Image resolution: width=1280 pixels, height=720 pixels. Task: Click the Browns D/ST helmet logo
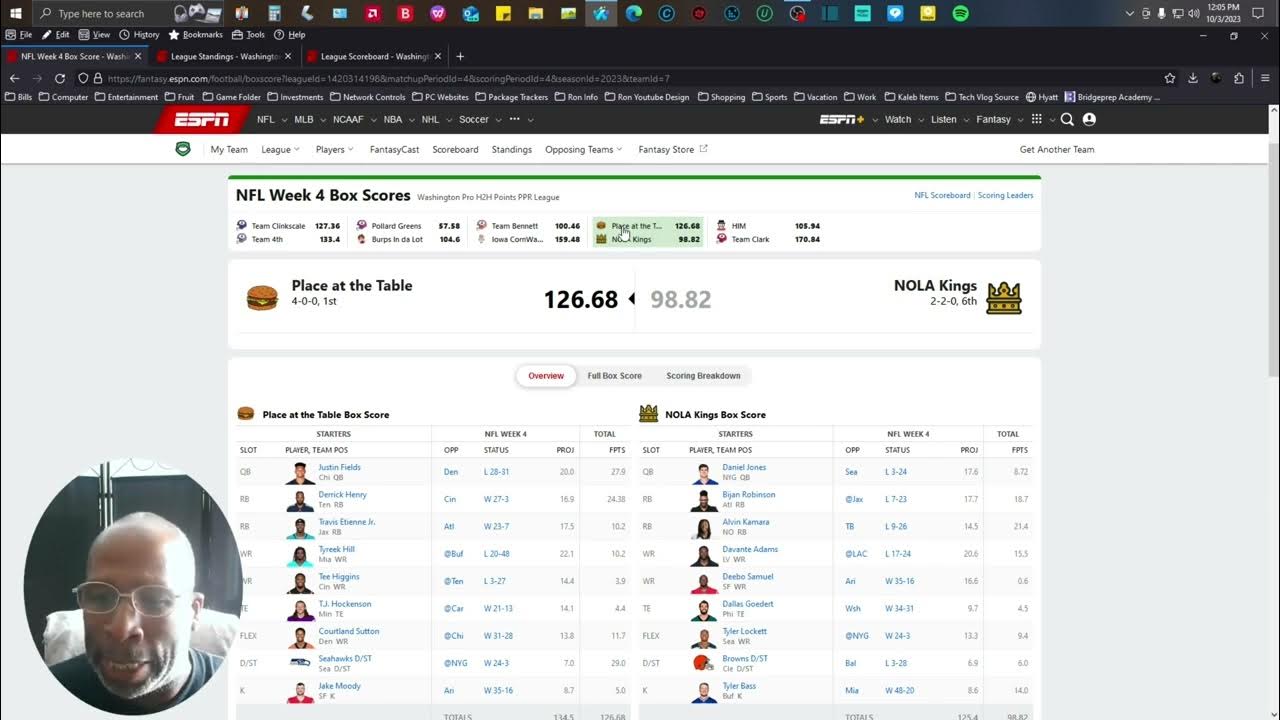pos(704,661)
